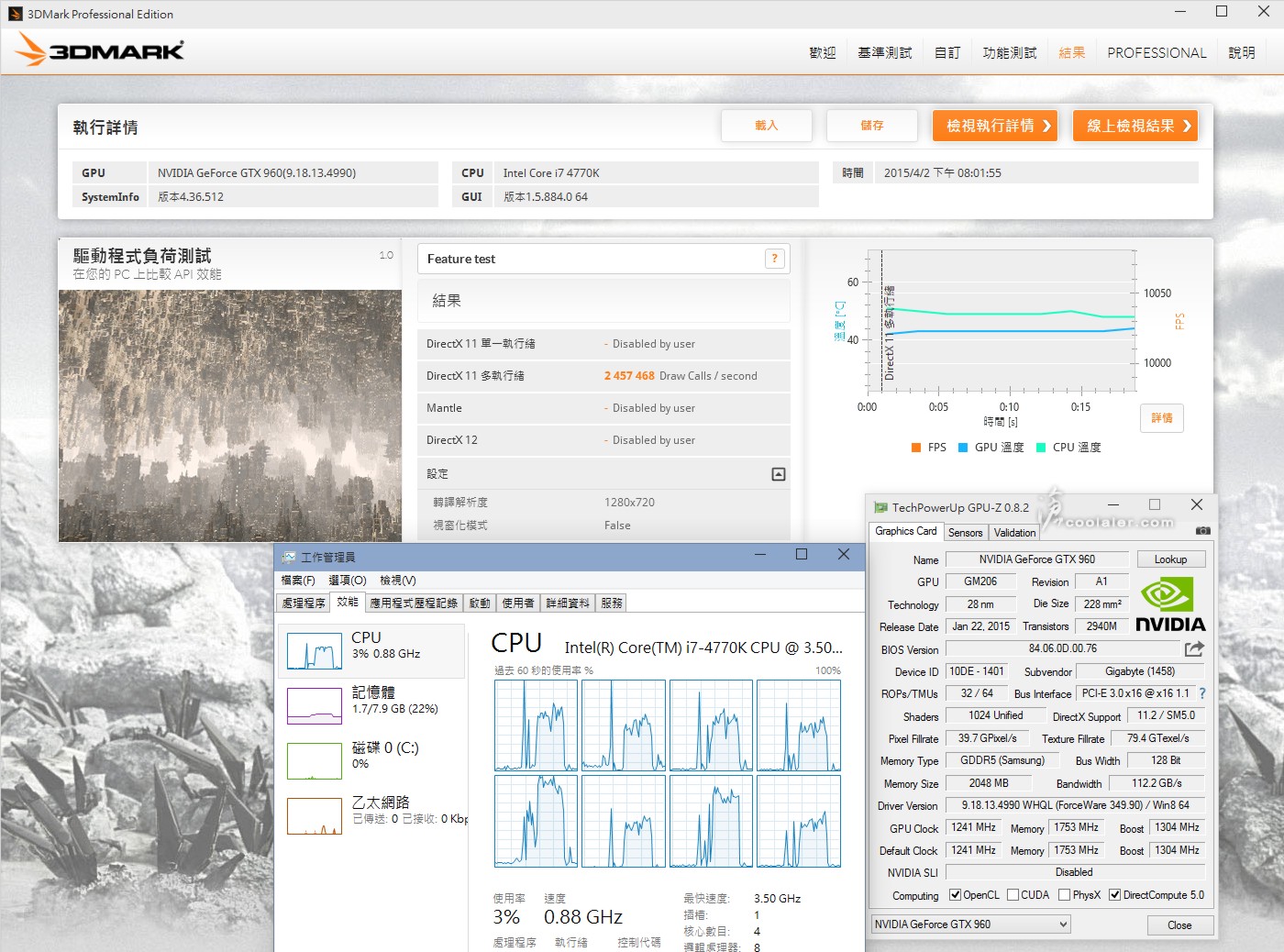
Task: Collapse the settings section with square arrow icon
Action: 779,474
